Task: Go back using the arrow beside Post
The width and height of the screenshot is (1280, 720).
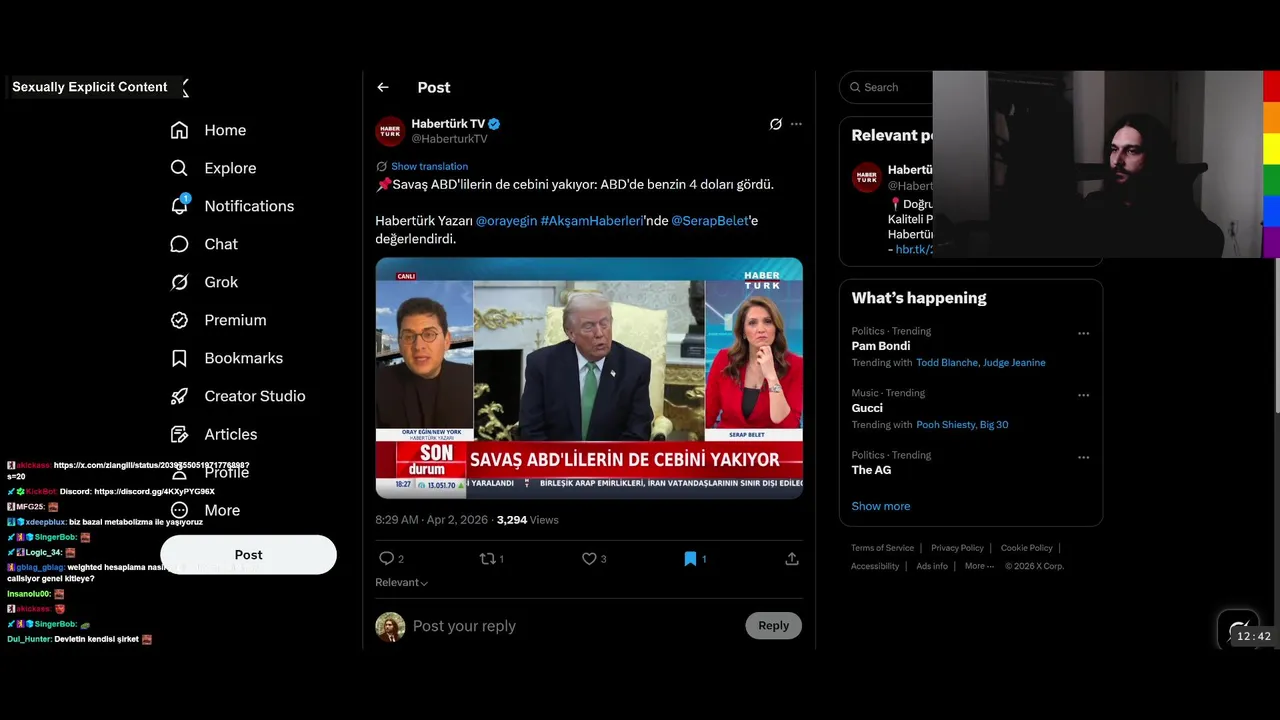Action: pos(383,88)
